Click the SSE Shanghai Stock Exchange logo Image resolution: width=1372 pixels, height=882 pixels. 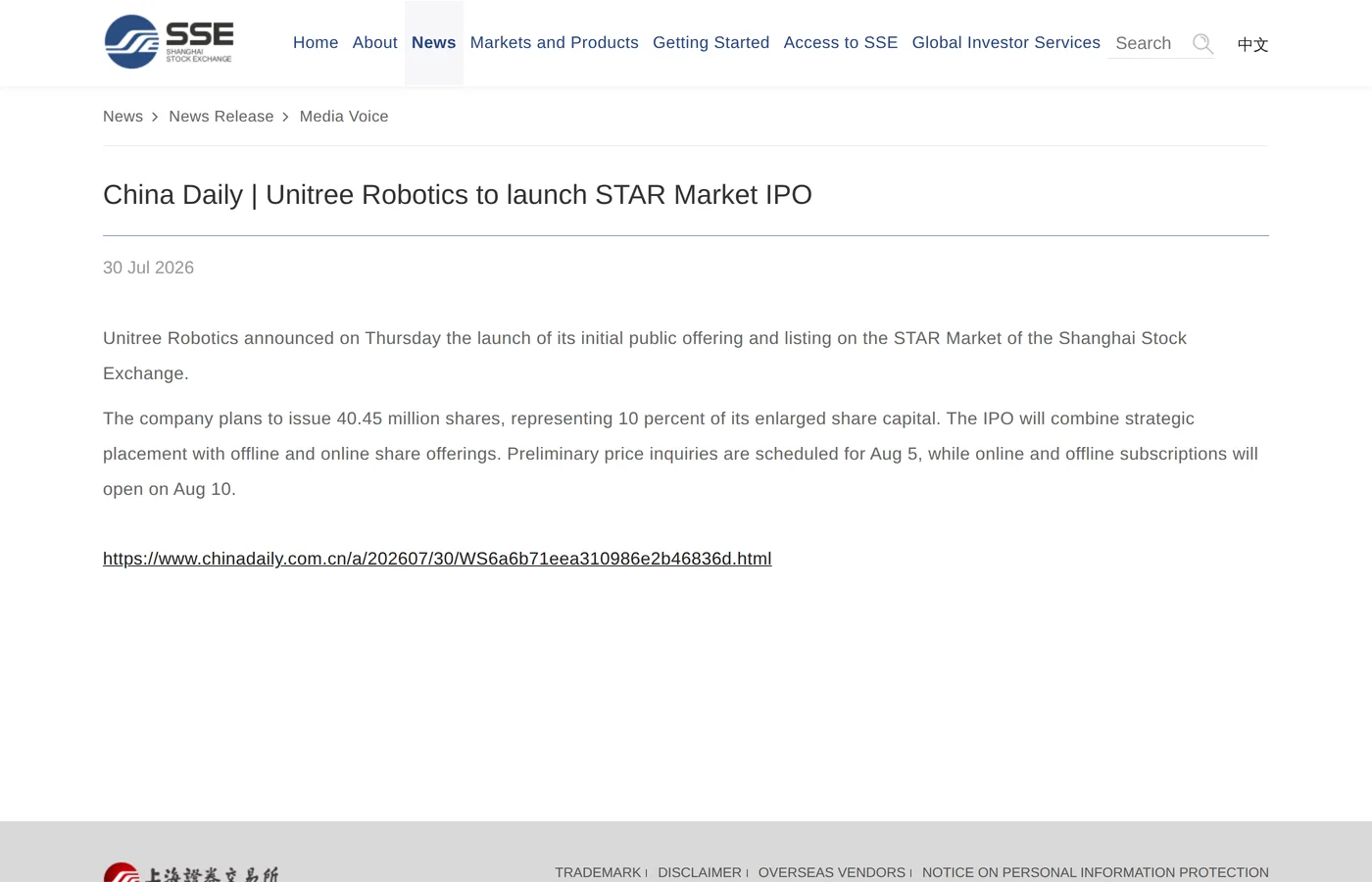(169, 42)
